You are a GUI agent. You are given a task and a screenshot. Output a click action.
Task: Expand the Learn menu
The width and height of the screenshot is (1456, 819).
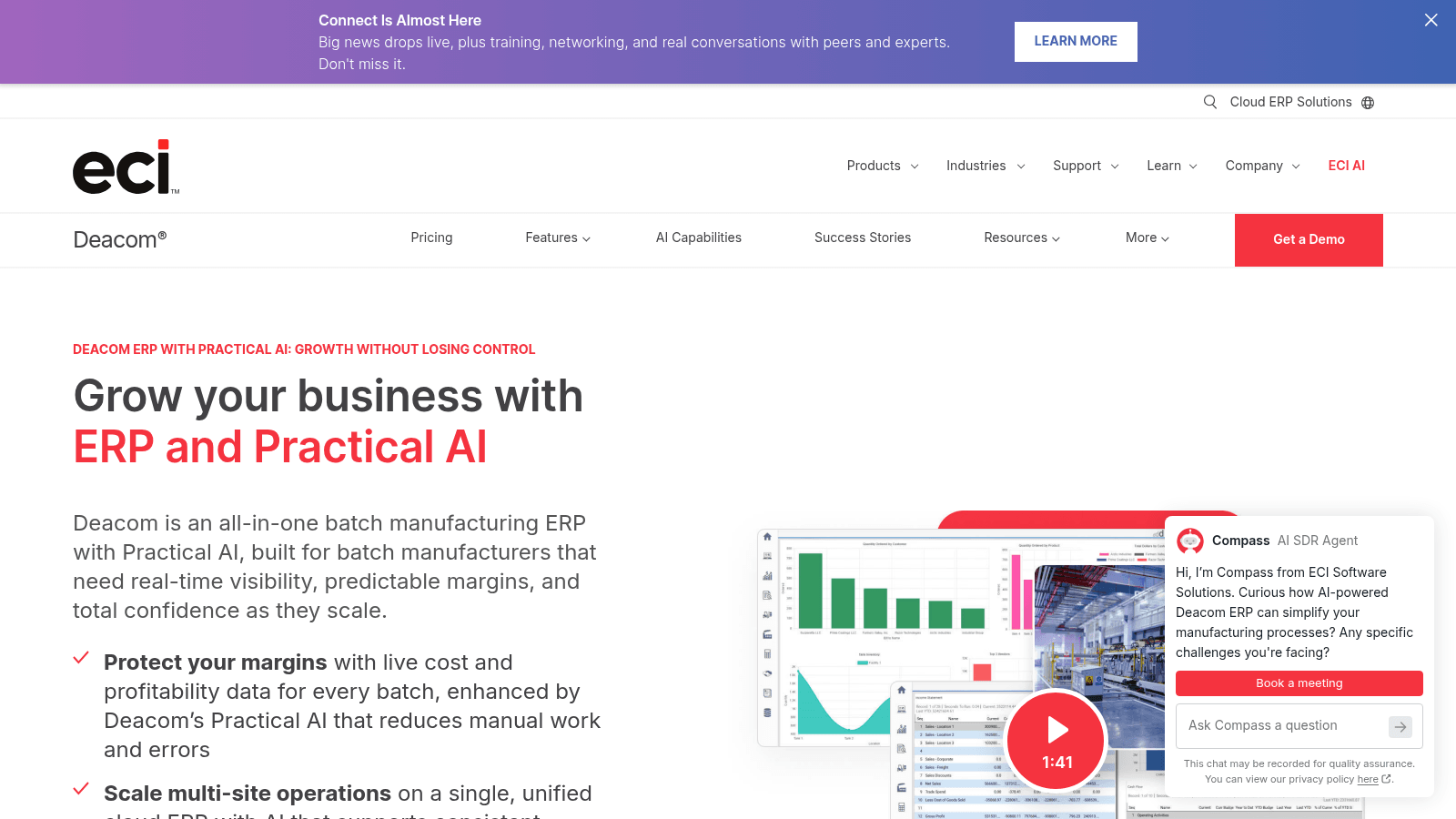(1172, 166)
